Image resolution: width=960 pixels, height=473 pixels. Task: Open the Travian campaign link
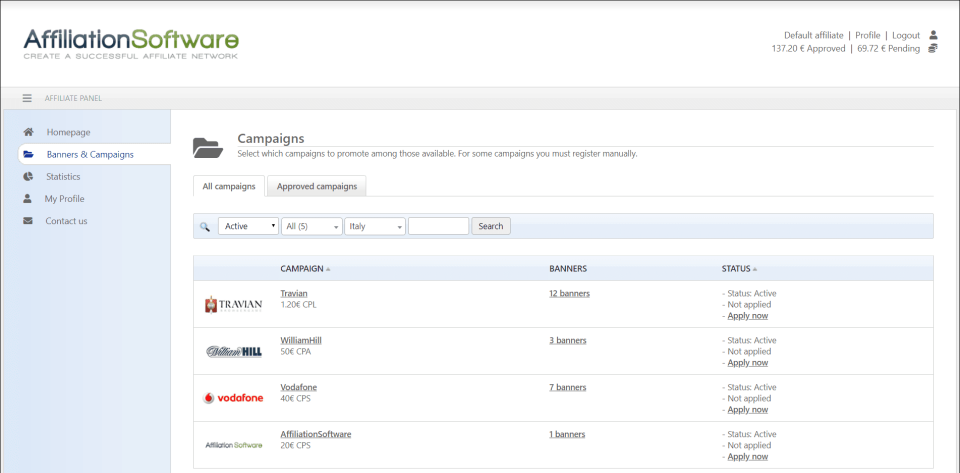click(x=294, y=293)
